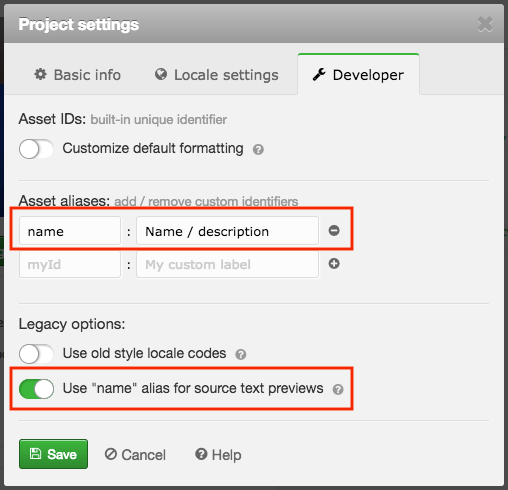Switch to the Basic info tab
This screenshot has height=490, width=508.
coord(77,75)
